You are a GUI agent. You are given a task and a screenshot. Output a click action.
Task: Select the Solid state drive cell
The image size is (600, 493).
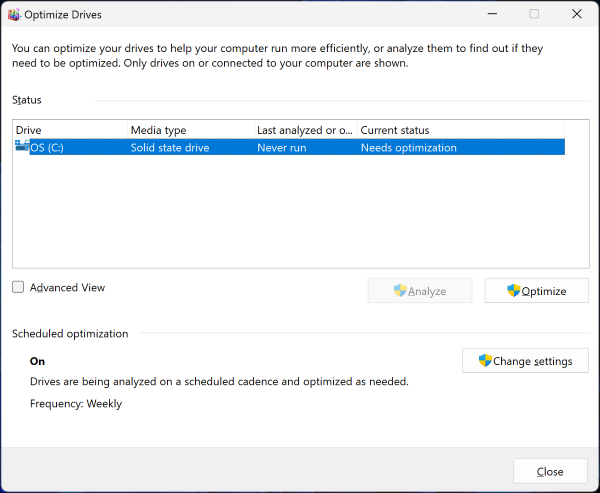[x=172, y=148]
